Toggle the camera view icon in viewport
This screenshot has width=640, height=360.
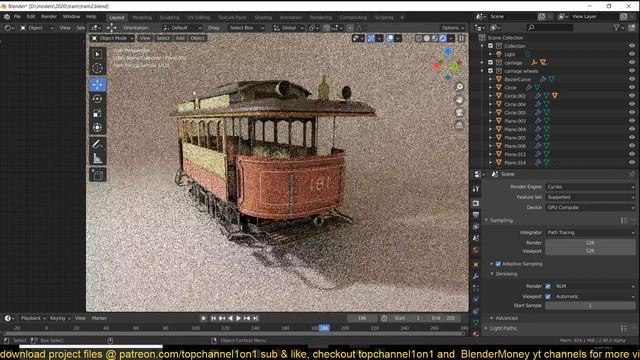click(460, 113)
